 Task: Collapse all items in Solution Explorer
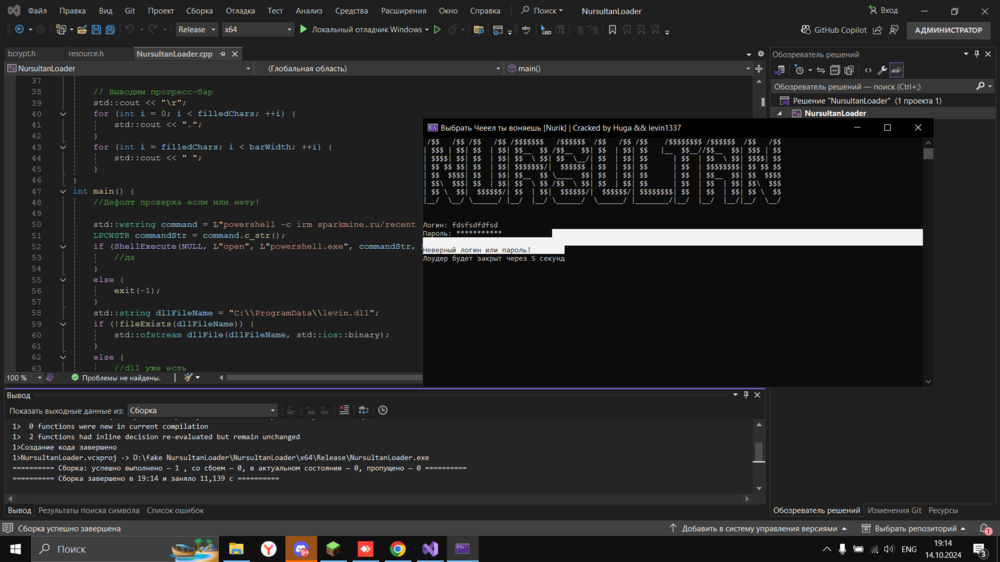point(835,70)
